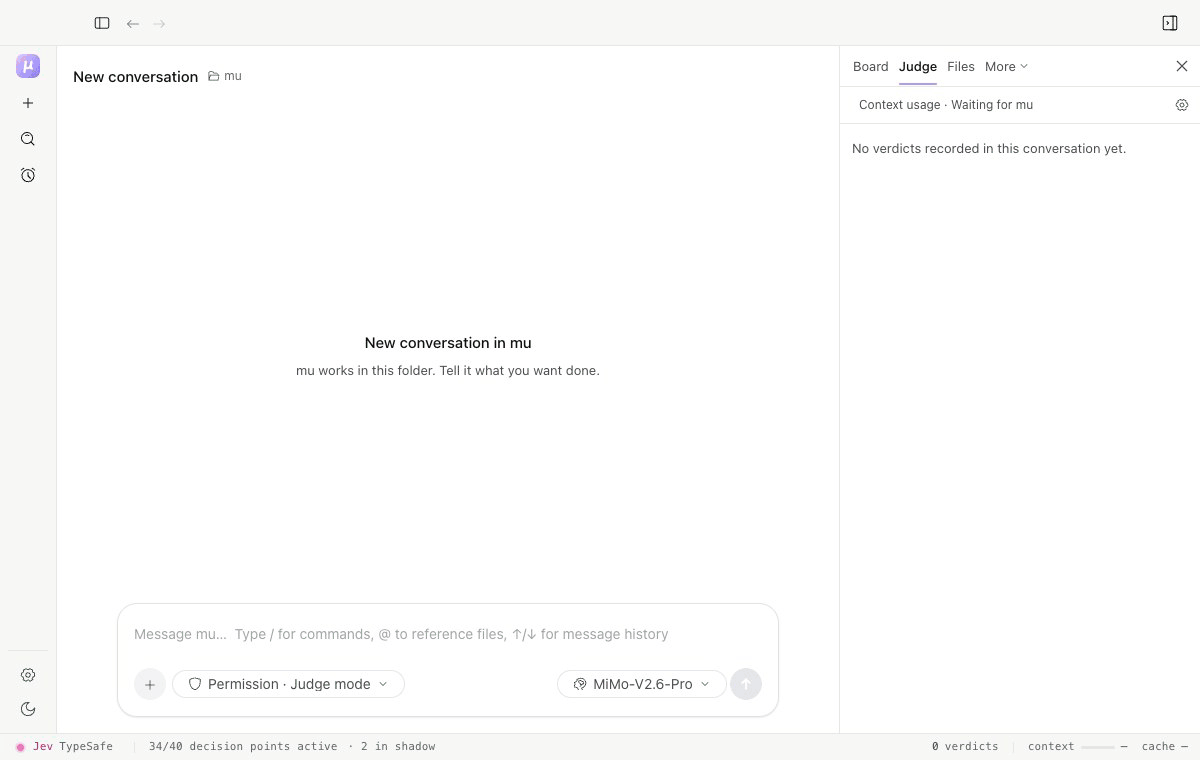Click the No verdicts recorded message
Screen dimensions: 1200x760
tap(989, 148)
